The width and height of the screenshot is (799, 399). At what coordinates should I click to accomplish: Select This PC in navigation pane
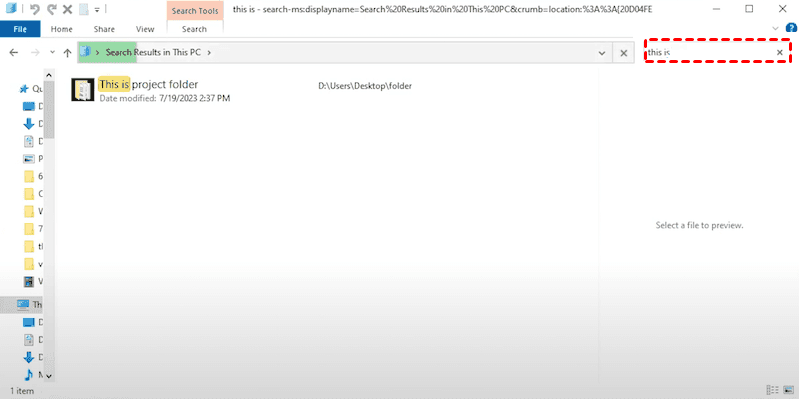pos(22,305)
